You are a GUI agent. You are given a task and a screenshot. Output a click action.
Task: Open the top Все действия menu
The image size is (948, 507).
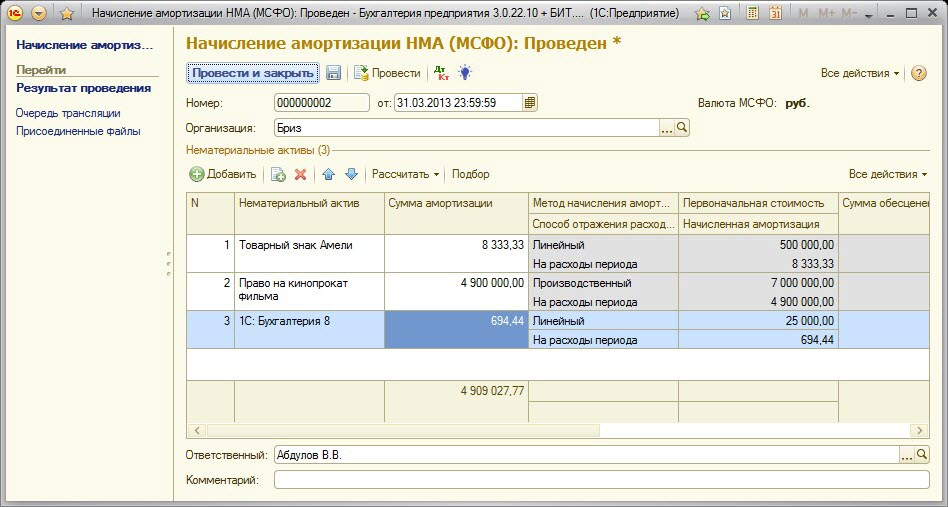pyautogui.click(x=860, y=73)
